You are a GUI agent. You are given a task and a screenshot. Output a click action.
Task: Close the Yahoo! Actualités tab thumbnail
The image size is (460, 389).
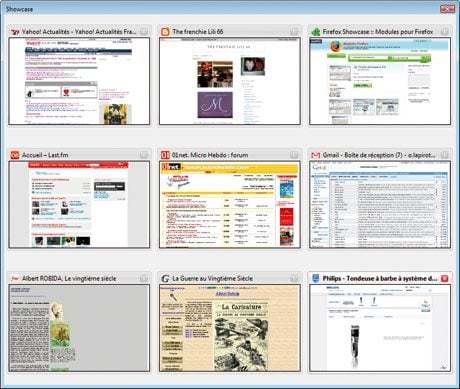pos(144,32)
